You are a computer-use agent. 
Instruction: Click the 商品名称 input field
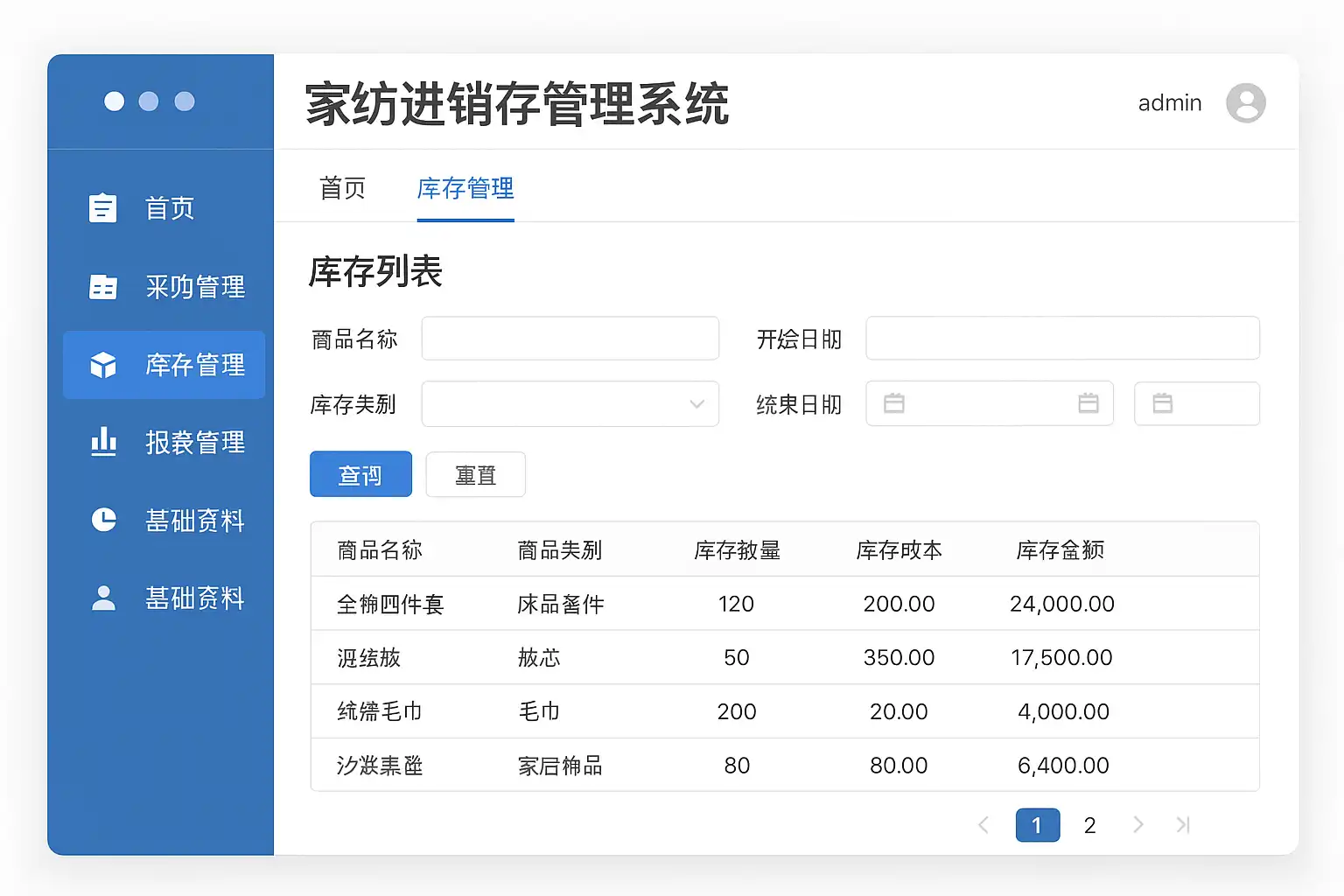pyautogui.click(x=570, y=339)
